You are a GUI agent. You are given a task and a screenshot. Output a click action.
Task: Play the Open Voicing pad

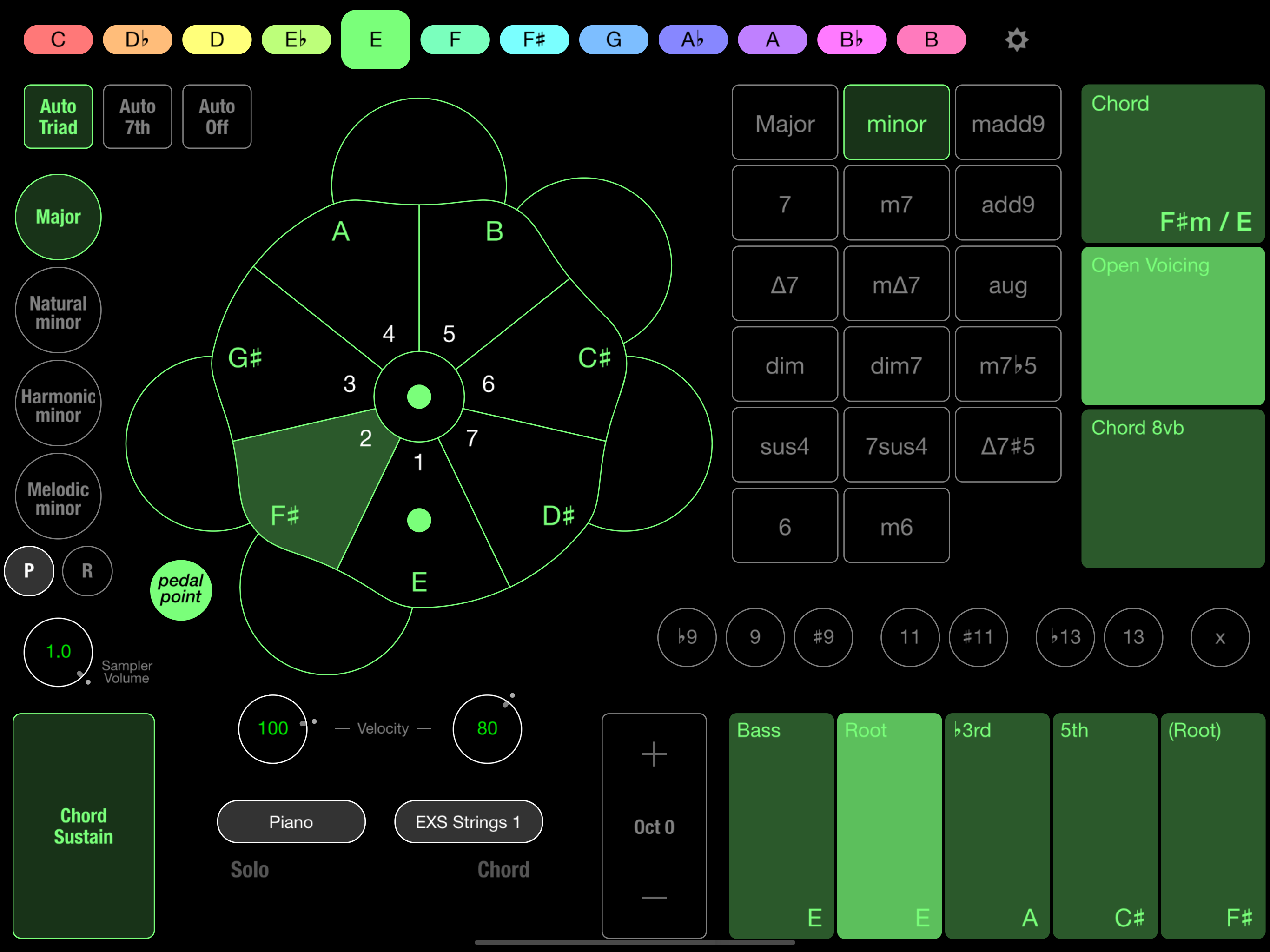pos(1172,326)
